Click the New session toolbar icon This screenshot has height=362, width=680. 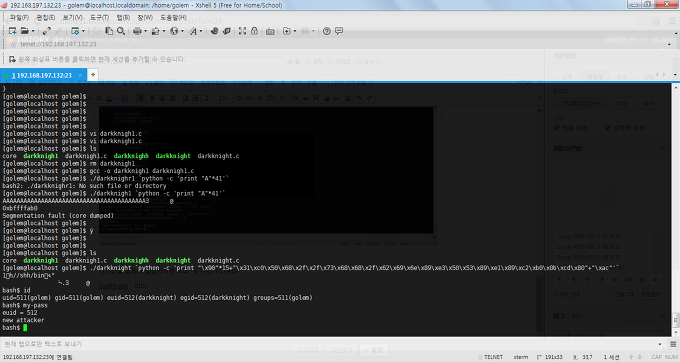13,31
